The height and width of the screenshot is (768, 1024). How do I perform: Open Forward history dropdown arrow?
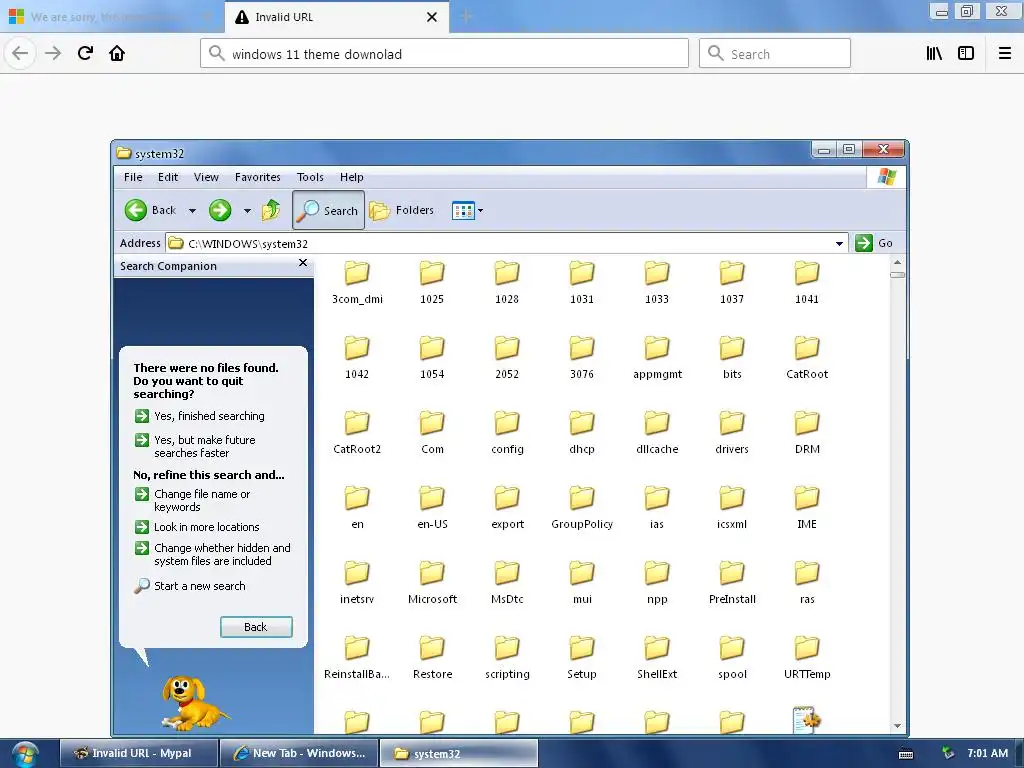pyautogui.click(x=247, y=211)
